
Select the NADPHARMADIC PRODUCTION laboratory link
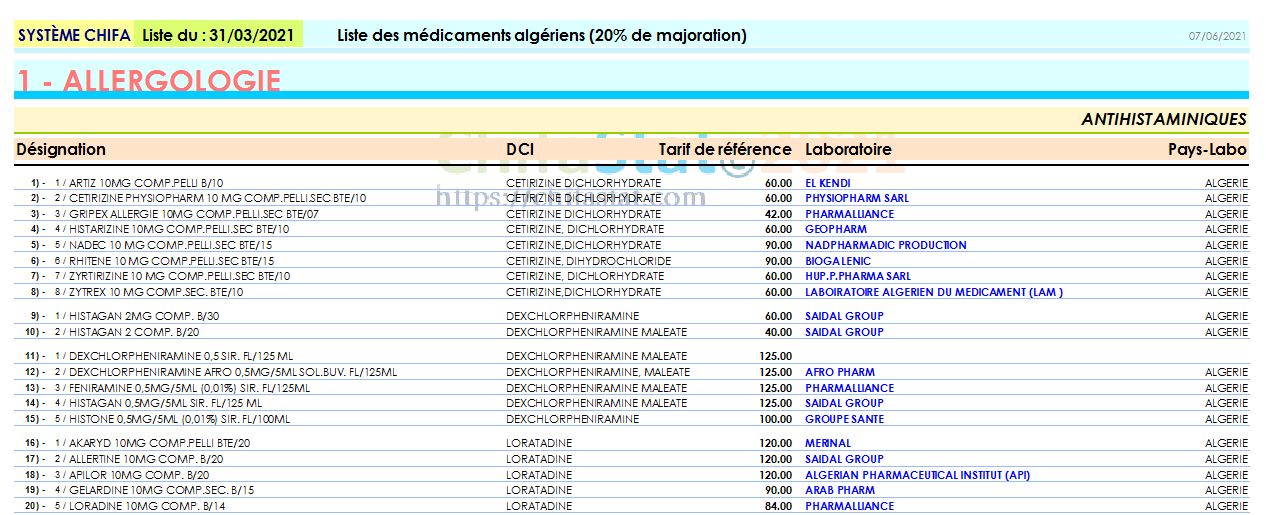885,245
